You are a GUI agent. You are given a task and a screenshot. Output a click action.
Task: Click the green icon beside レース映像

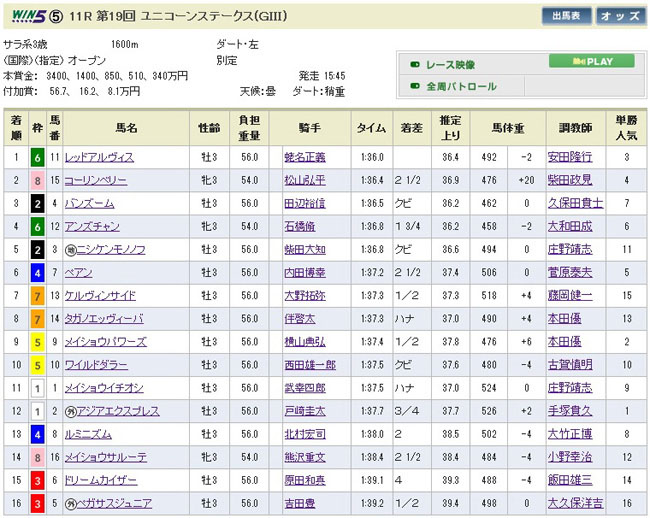pyautogui.click(x=415, y=63)
